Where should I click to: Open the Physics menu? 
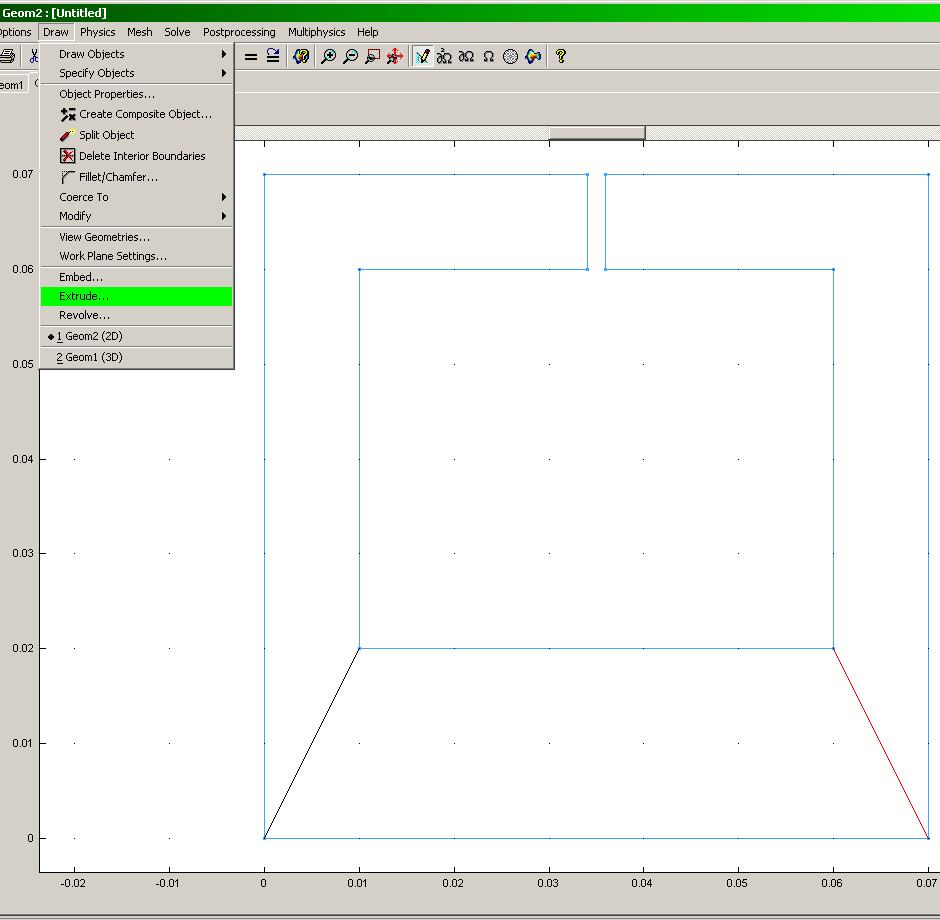pos(98,32)
